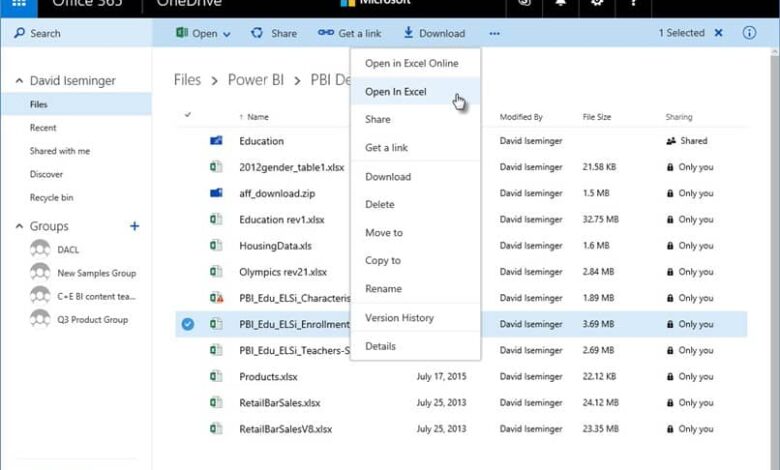This screenshot has height=470, width=780.
Task: Open the app launcher waffle icon
Action: tap(18, 4)
